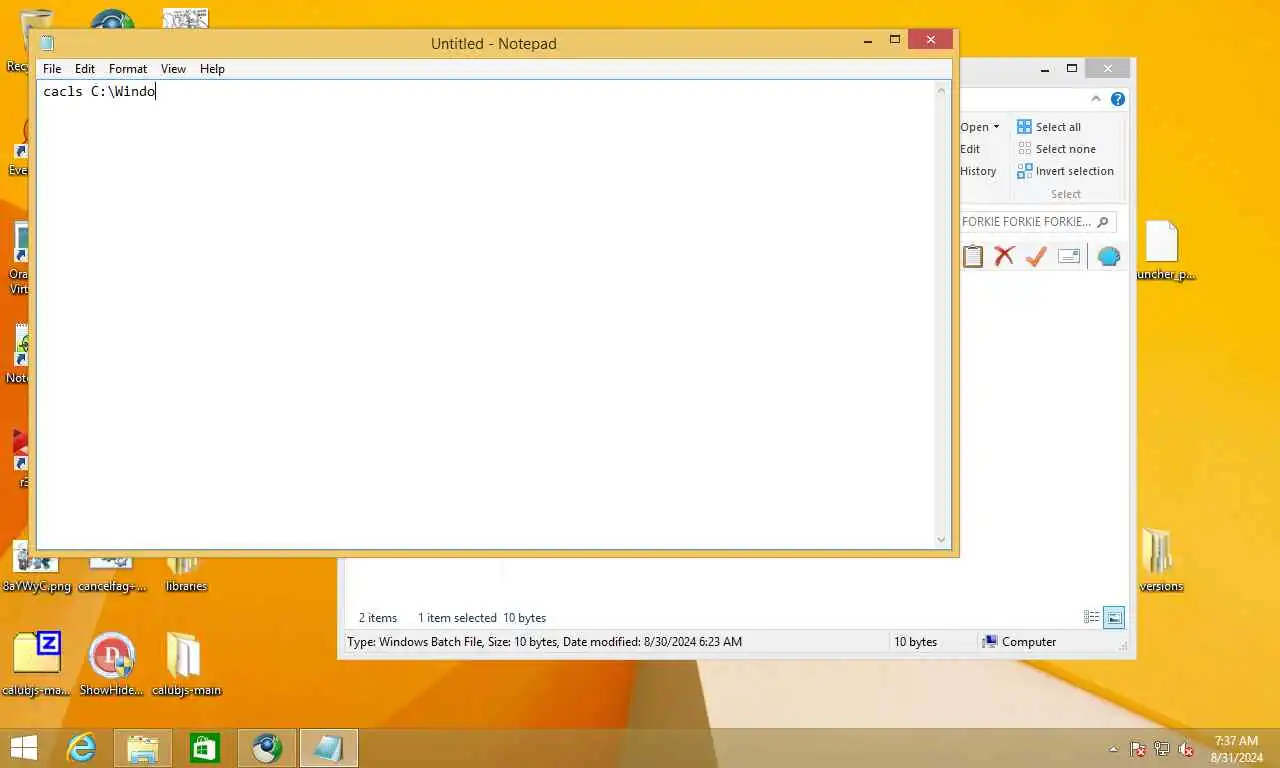Click the Select all icon in Explorer
1280x768 pixels.
[x=1024, y=127]
